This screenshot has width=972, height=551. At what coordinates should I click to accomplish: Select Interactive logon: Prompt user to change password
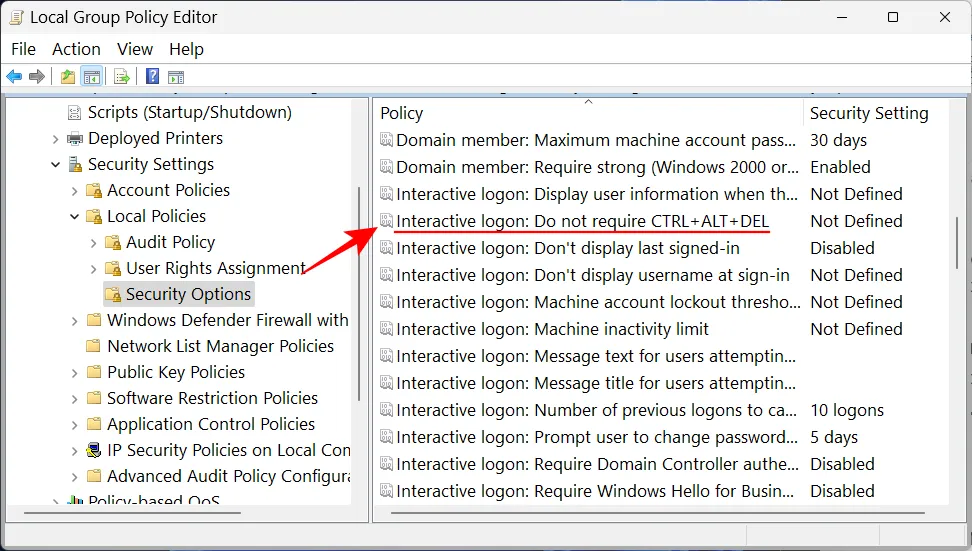[x=597, y=438]
